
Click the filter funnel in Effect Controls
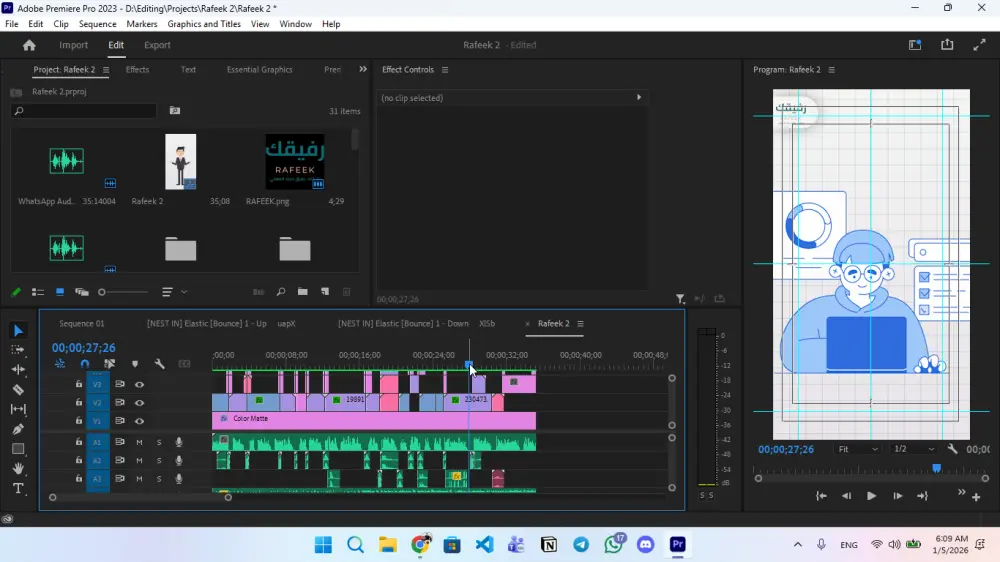[680, 299]
